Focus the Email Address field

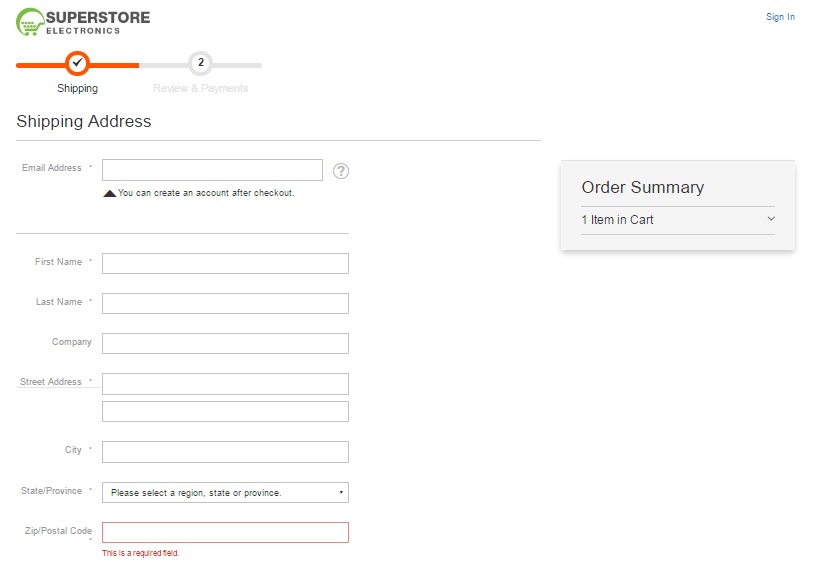click(212, 170)
